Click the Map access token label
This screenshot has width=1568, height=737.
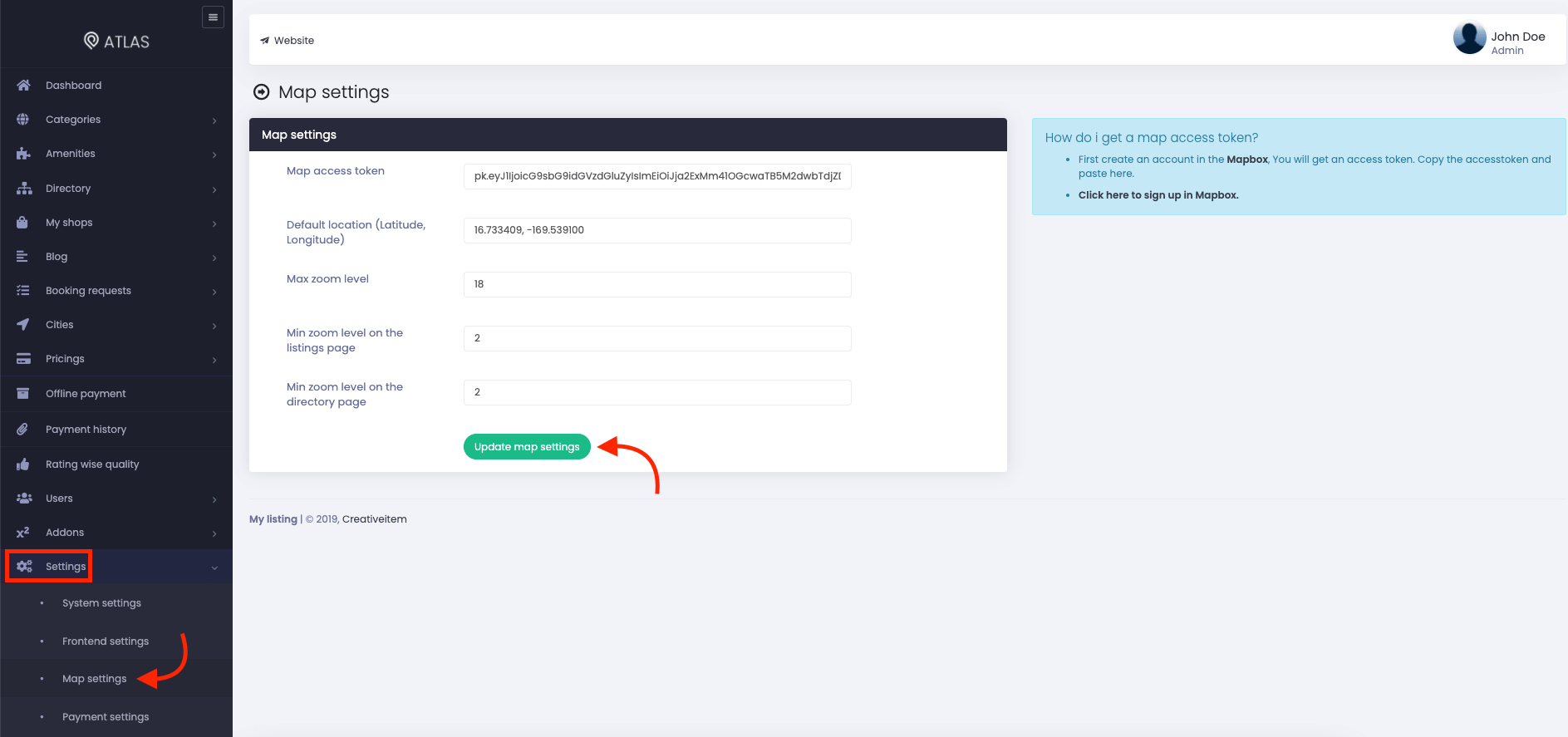(336, 171)
